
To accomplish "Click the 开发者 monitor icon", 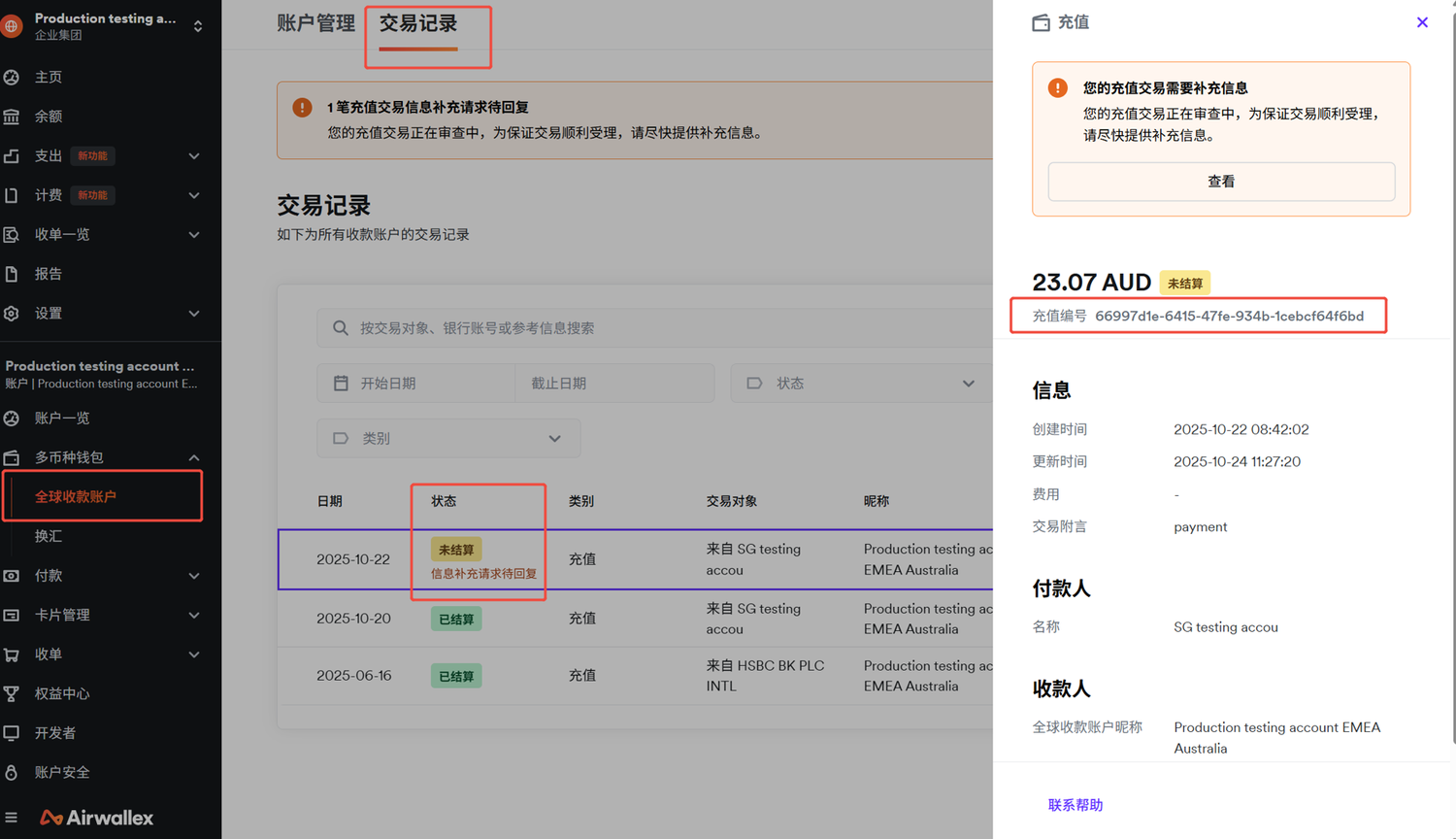I will 12,733.
